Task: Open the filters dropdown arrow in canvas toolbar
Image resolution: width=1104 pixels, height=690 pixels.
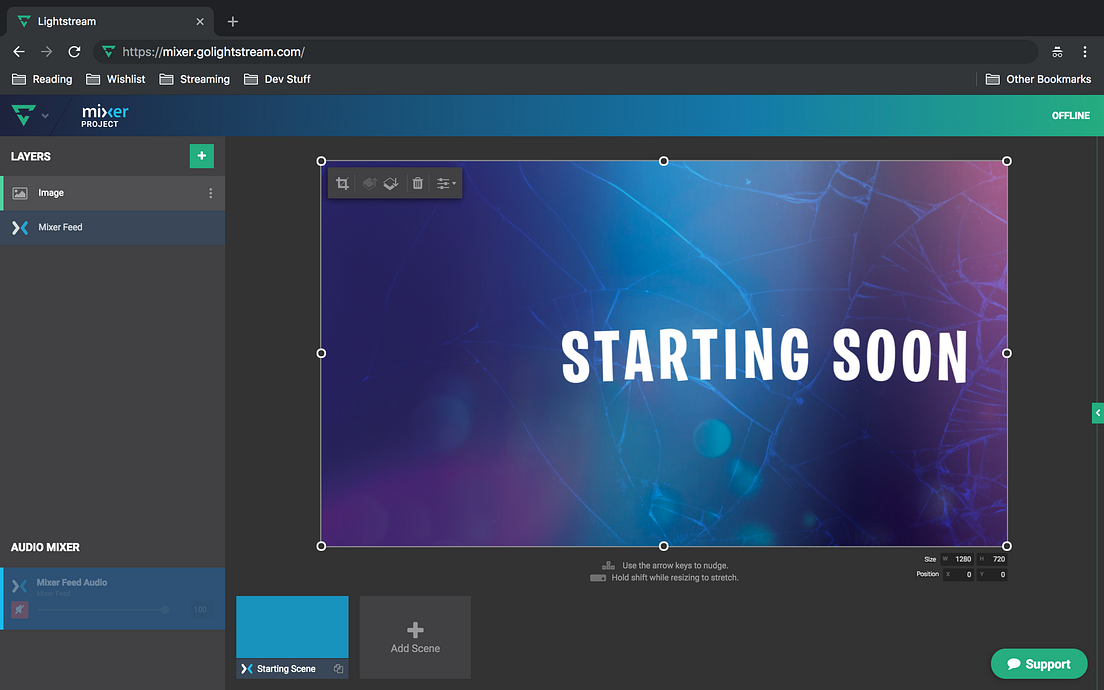Action: [453, 183]
